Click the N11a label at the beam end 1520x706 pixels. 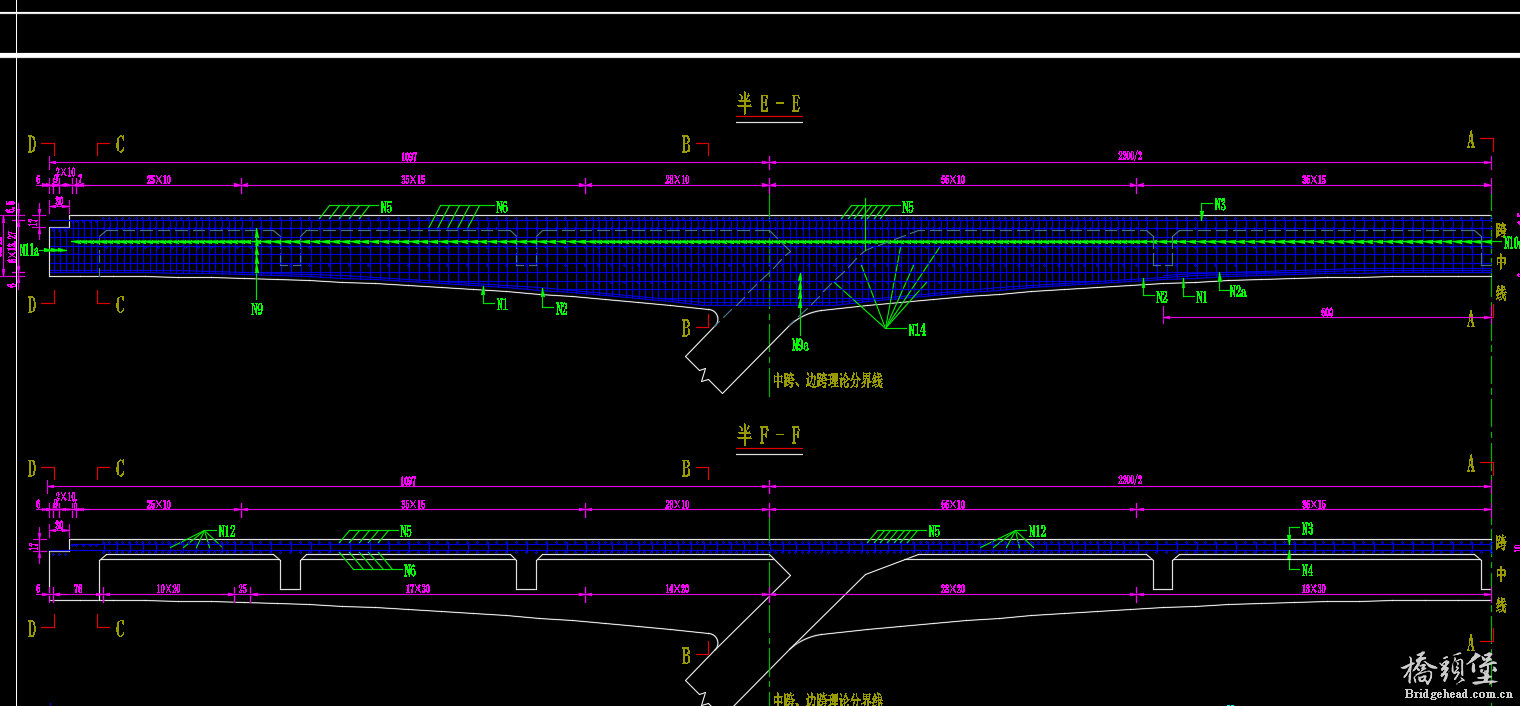(x=28, y=249)
